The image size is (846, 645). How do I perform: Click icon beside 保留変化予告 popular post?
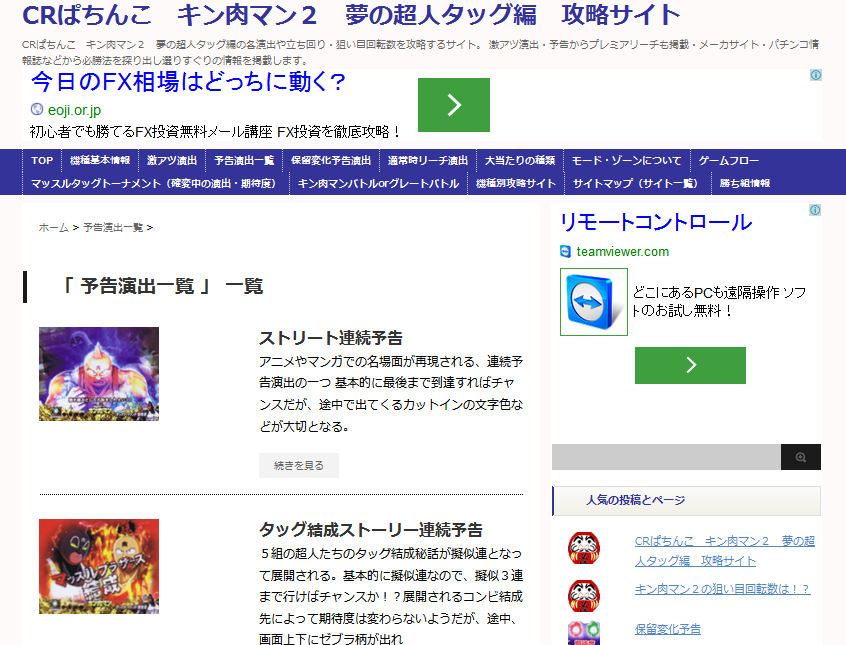(584, 633)
